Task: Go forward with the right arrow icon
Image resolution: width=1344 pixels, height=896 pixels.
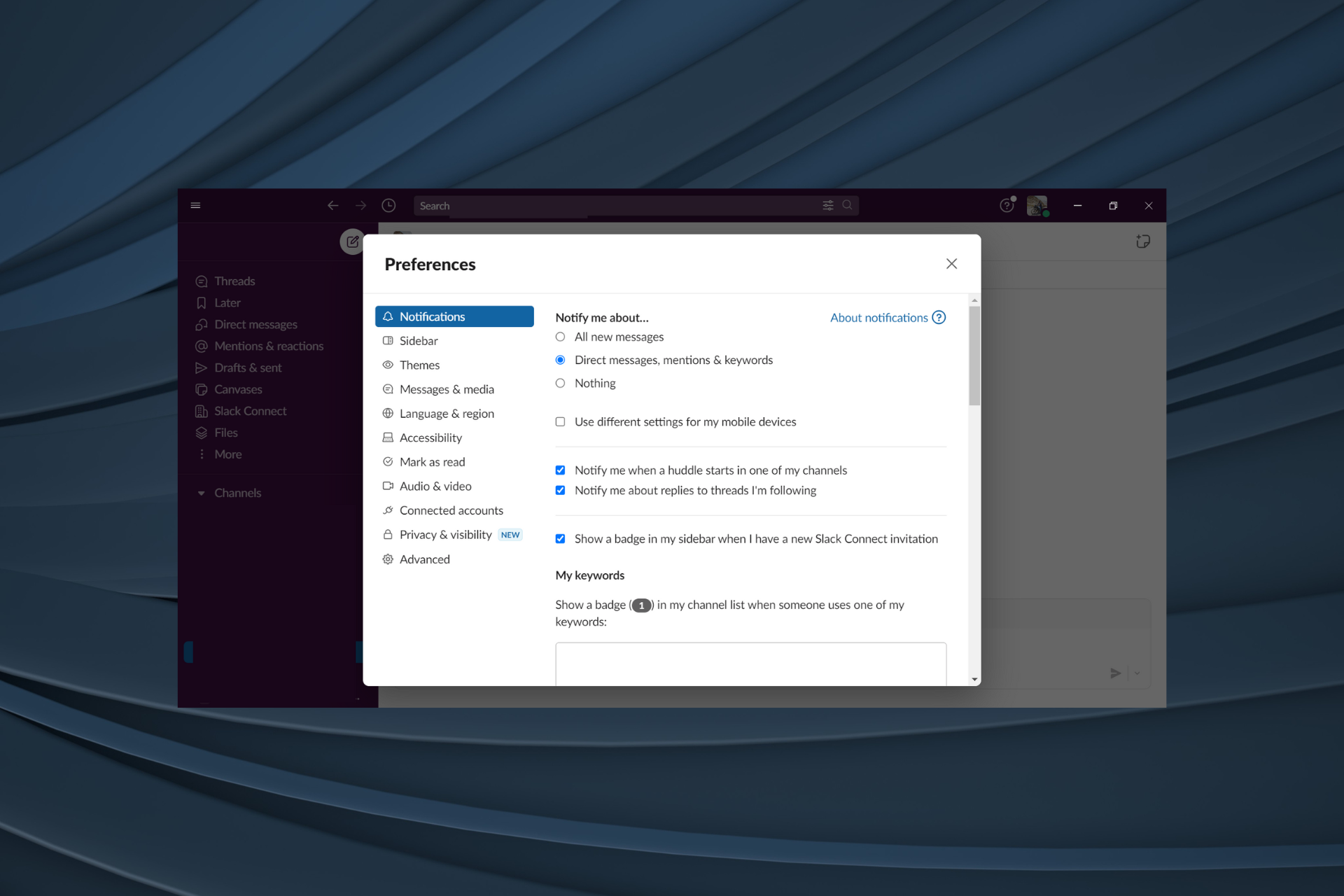Action: pyautogui.click(x=360, y=205)
